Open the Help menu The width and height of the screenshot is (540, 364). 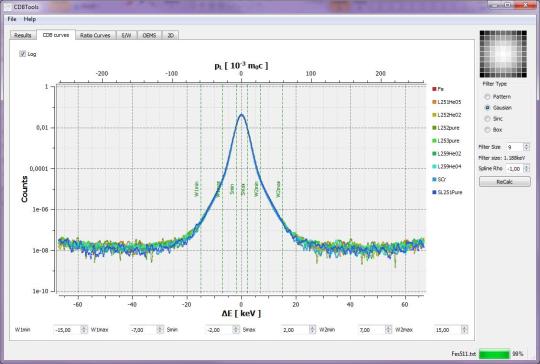point(30,19)
